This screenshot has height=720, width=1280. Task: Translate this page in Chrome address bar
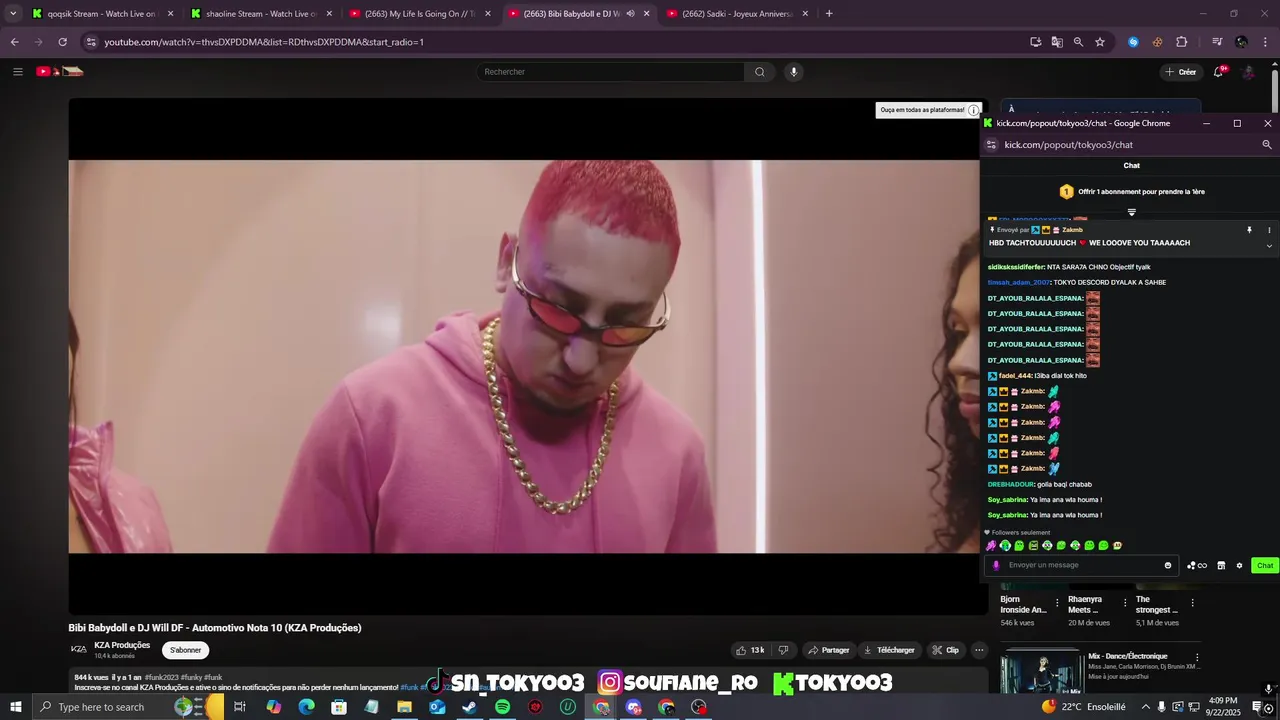click(1057, 42)
